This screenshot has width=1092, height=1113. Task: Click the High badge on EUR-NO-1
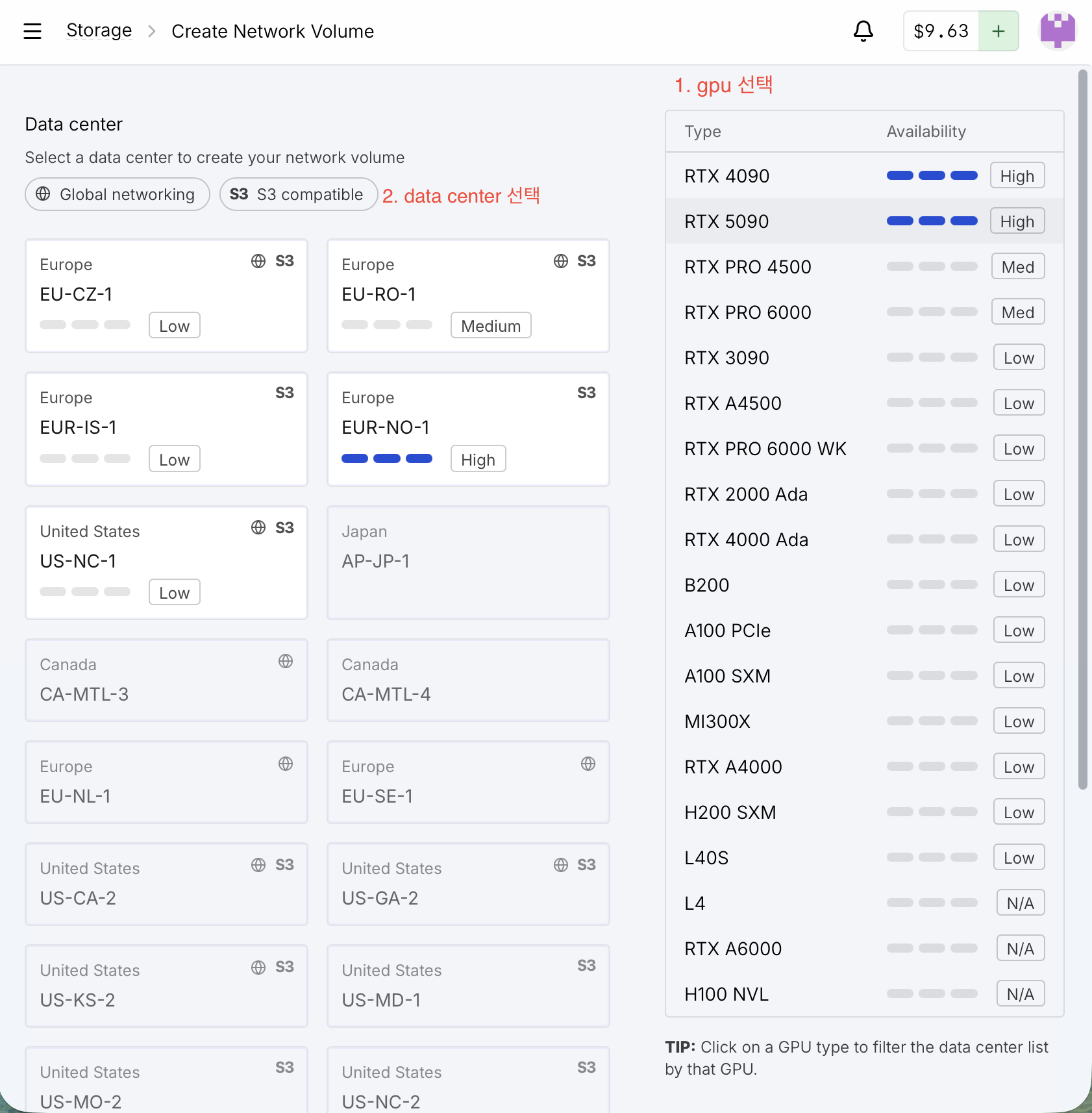tap(478, 459)
